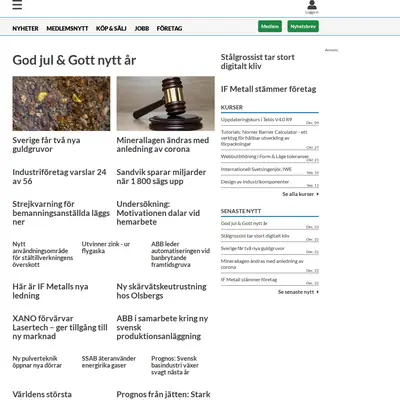Open article Utvinner zink - ur flygaska
This screenshot has height=400, width=400.
[x=106, y=247]
